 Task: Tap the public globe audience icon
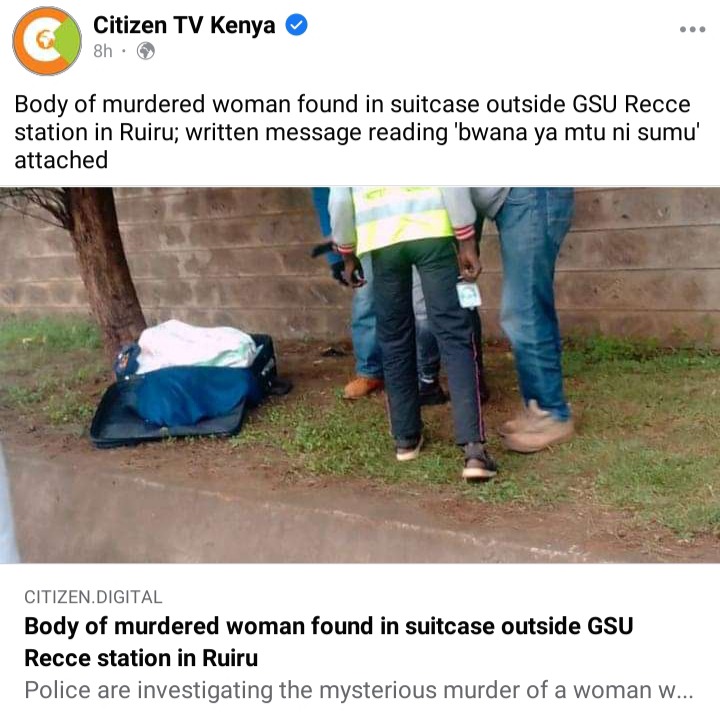coord(146,51)
